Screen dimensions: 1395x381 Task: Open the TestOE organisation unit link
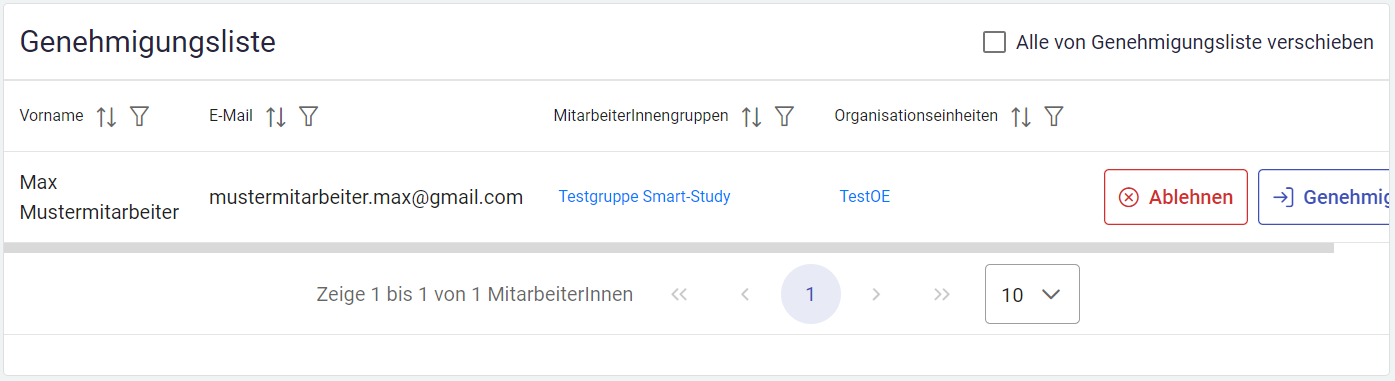[x=865, y=197]
